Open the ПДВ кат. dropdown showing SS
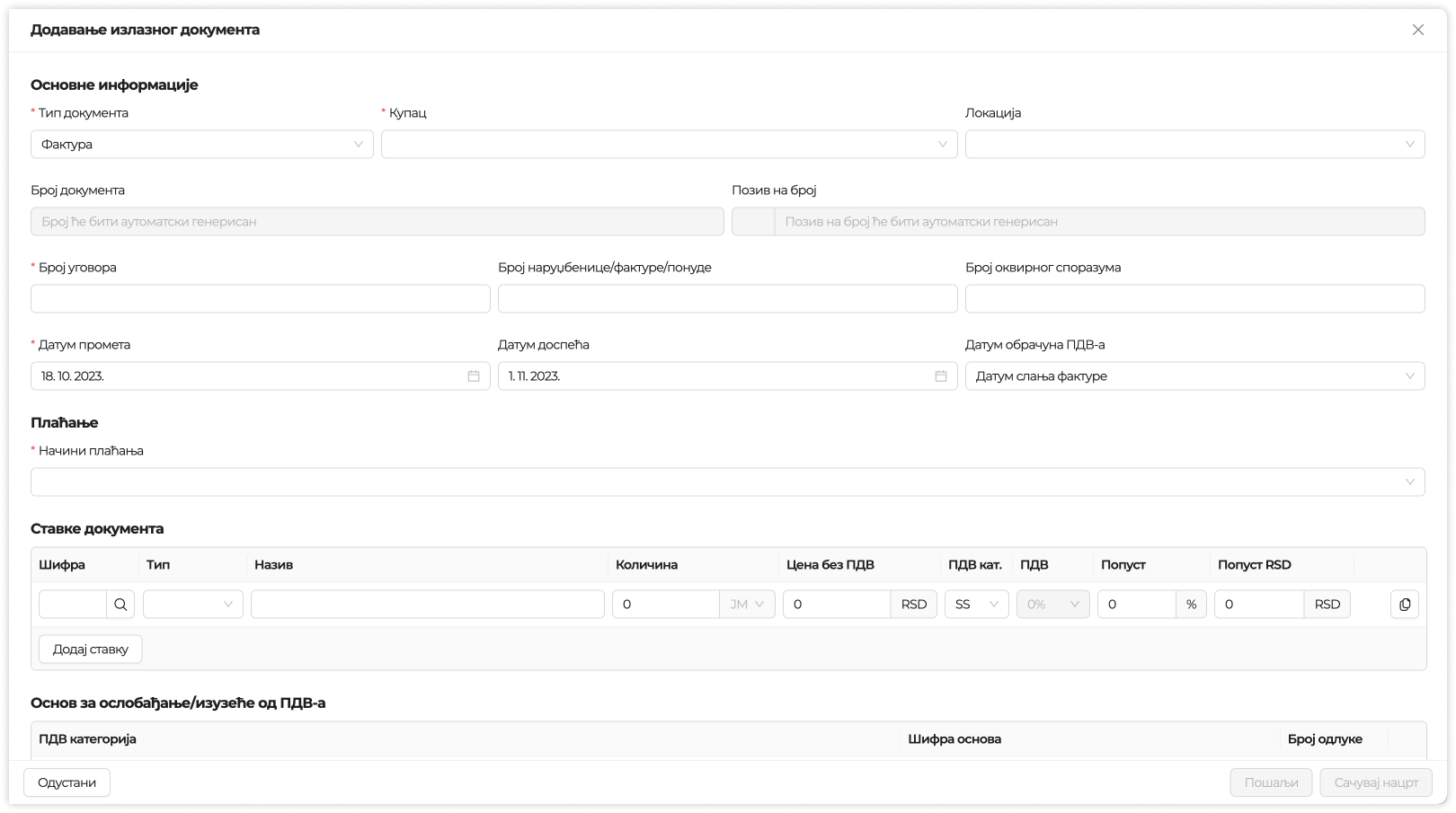 (x=977, y=605)
